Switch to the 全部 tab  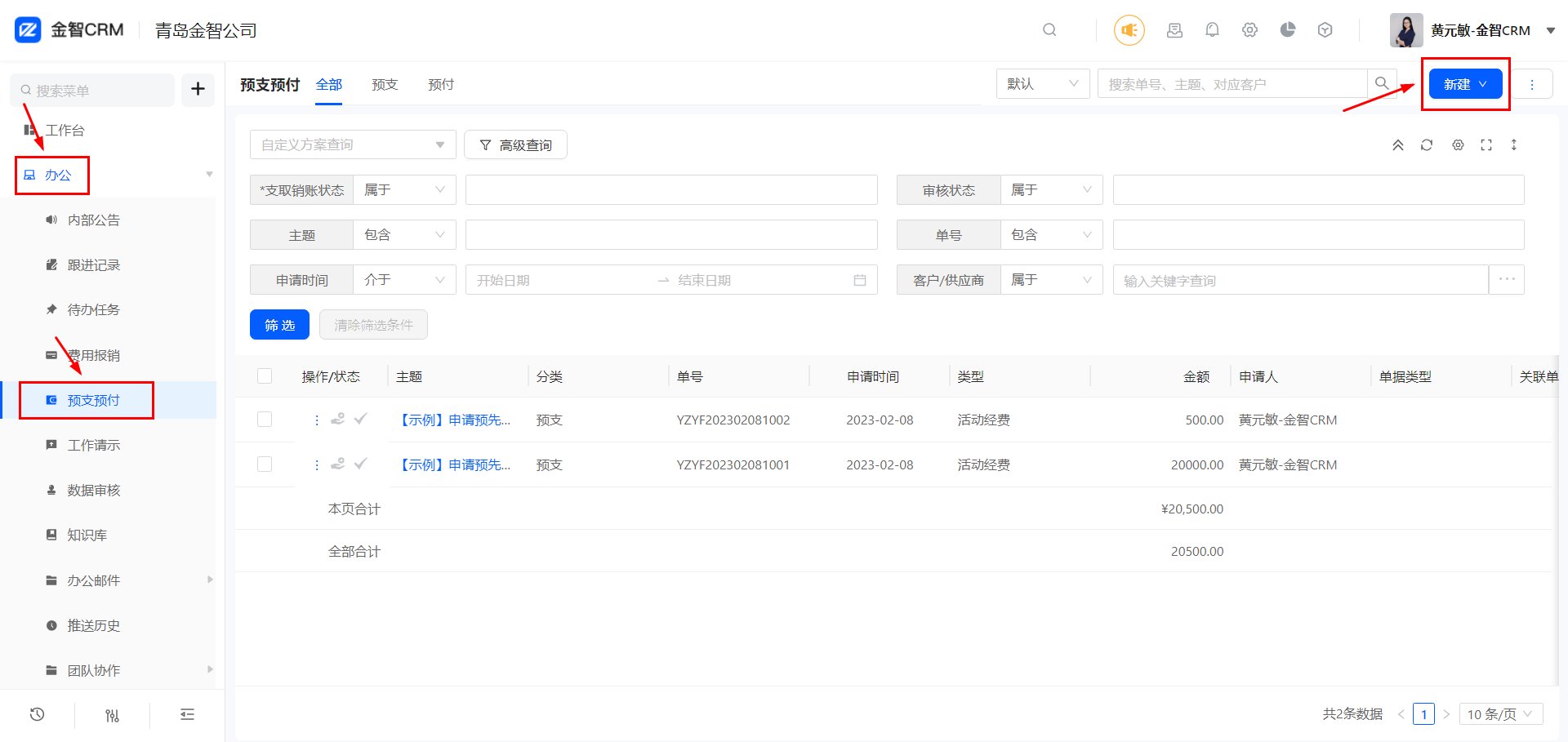[329, 84]
